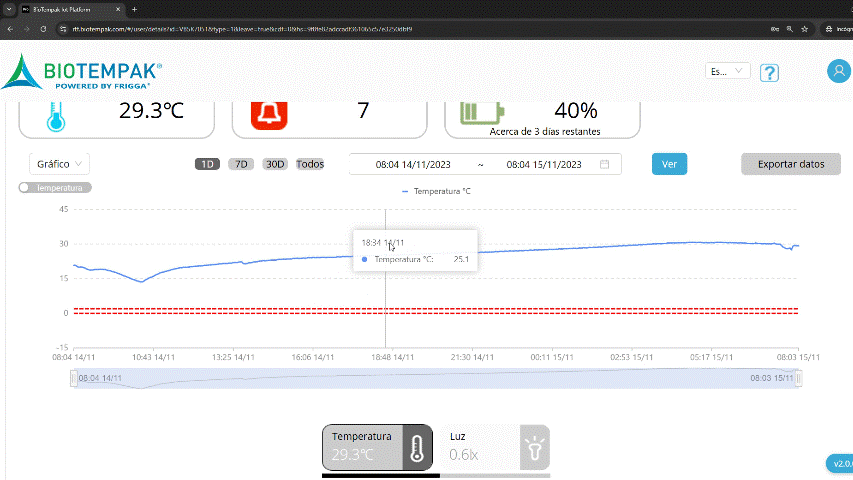Click the green battery level icon

[483, 112]
